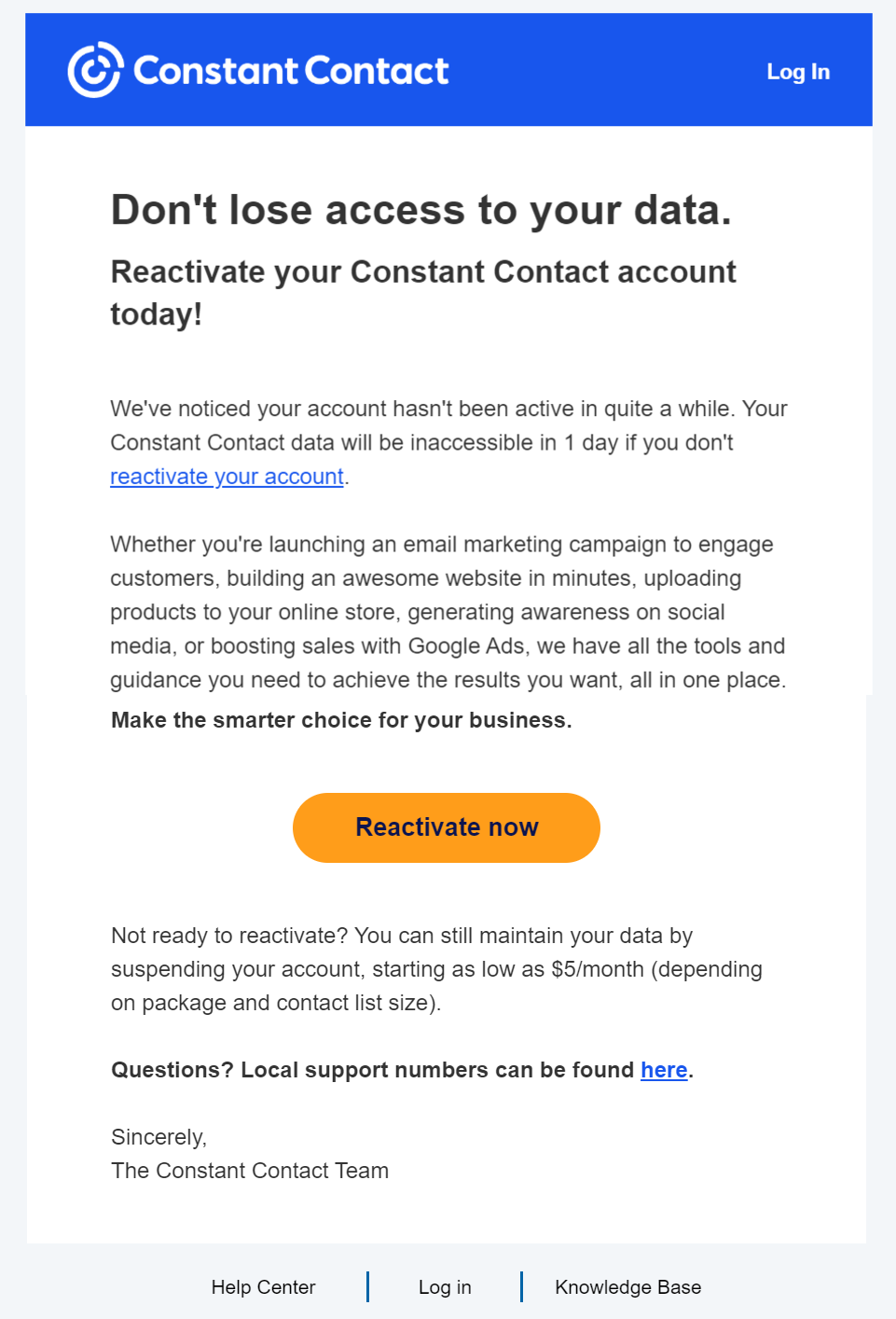896x1319 pixels.
Task: Follow the 'reactivate your account' hyperlink
Action: pyautogui.click(x=227, y=477)
